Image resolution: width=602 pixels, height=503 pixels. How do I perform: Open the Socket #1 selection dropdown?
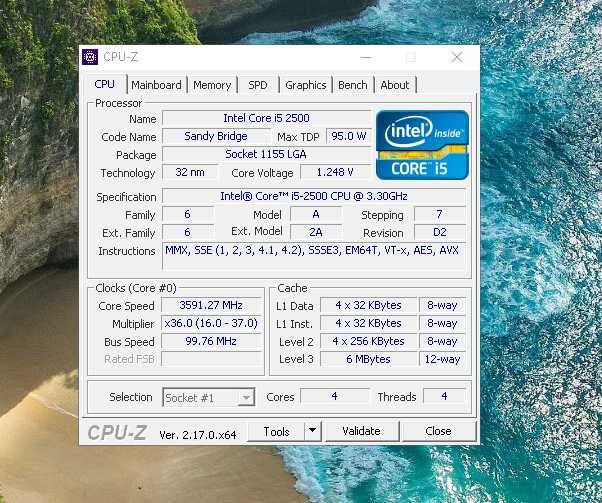click(208, 397)
